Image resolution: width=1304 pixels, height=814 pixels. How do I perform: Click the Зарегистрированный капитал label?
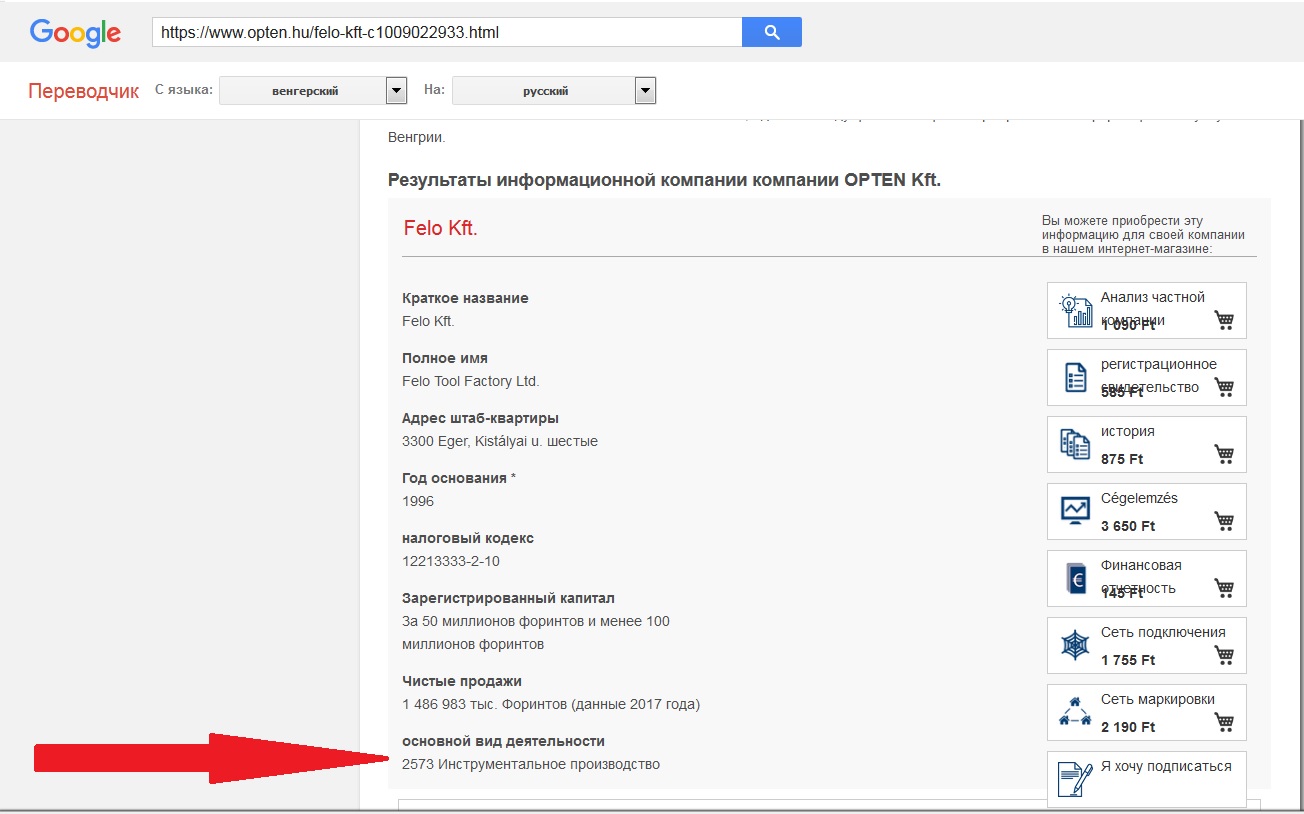[508, 598]
